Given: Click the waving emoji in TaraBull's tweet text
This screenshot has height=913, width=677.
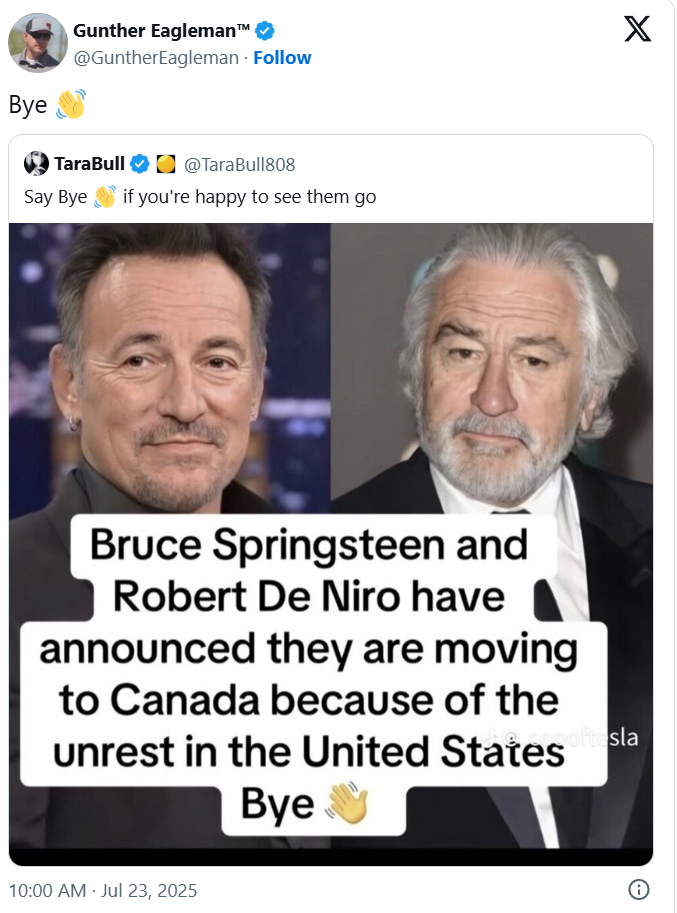Looking at the screenshot, I should point(105,196).
